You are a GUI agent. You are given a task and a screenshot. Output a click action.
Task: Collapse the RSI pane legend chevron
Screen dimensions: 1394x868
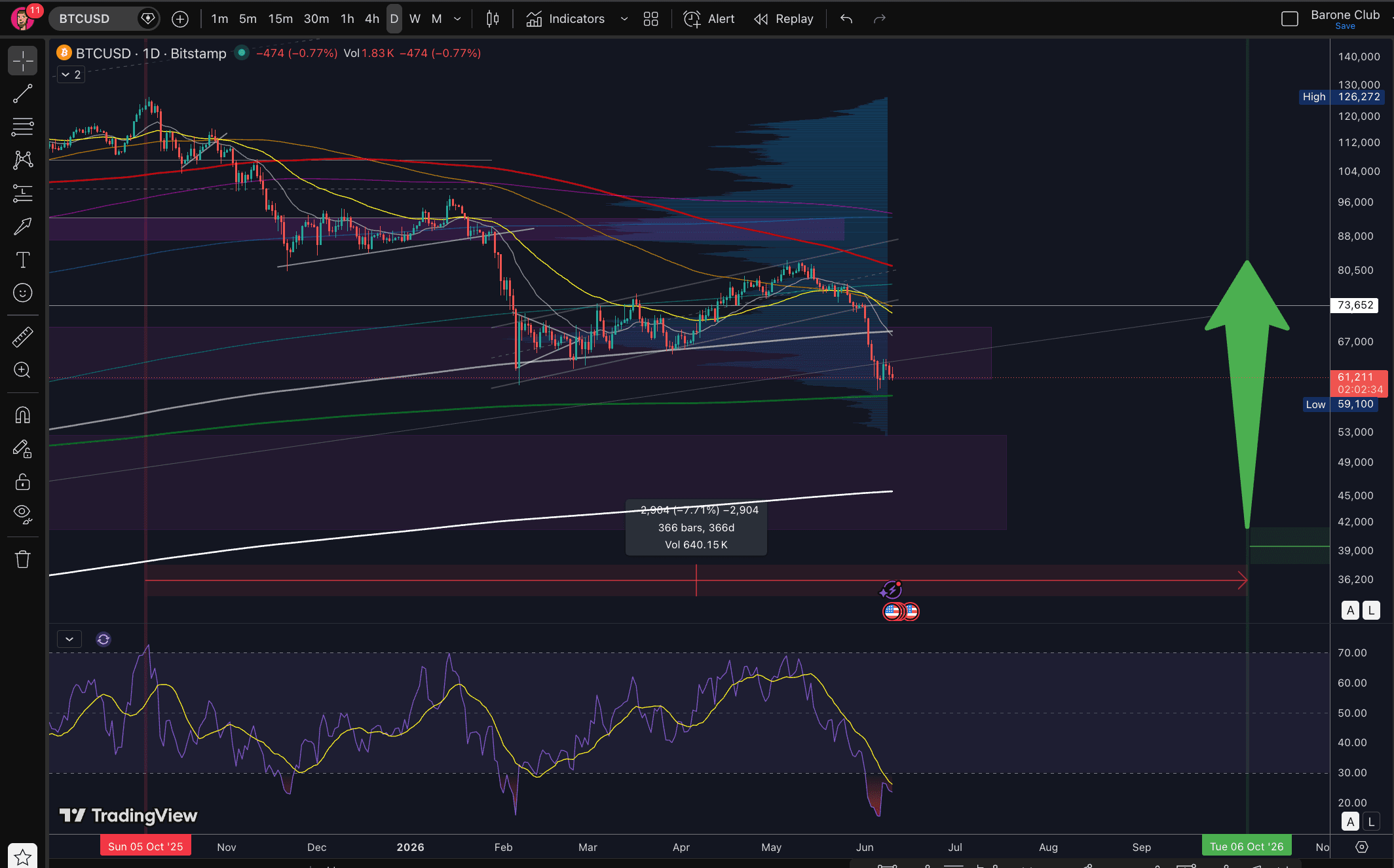pyautogui.click(x=69, y=639)
